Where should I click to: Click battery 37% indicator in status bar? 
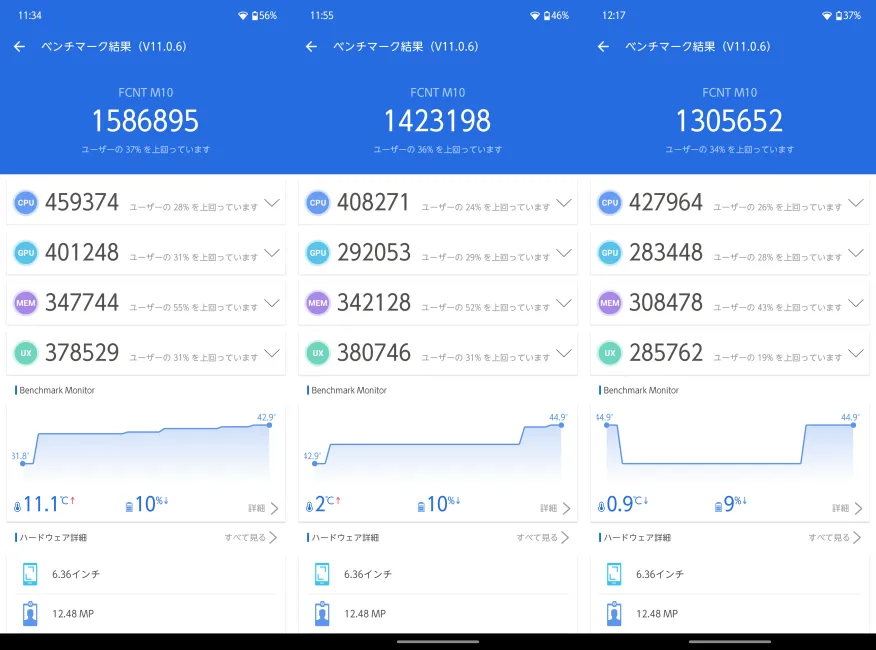(x=848, y=16)
